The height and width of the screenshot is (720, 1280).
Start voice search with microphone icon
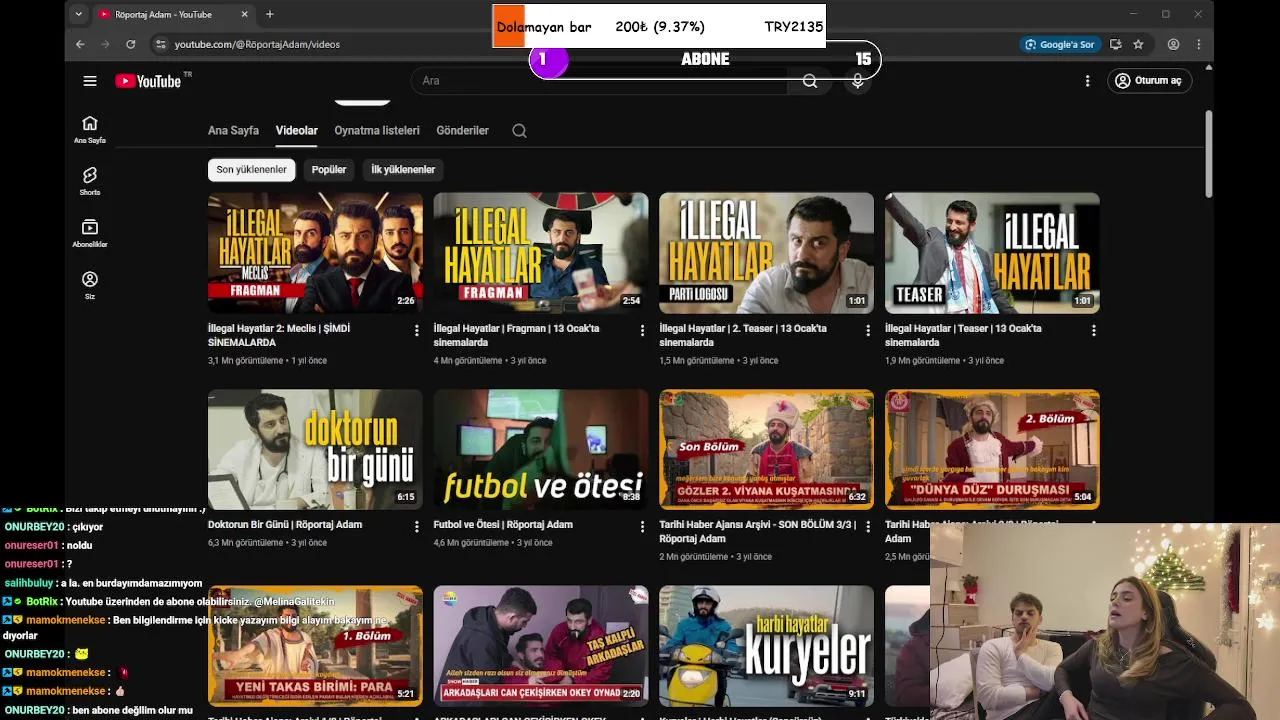pos(857,81)
